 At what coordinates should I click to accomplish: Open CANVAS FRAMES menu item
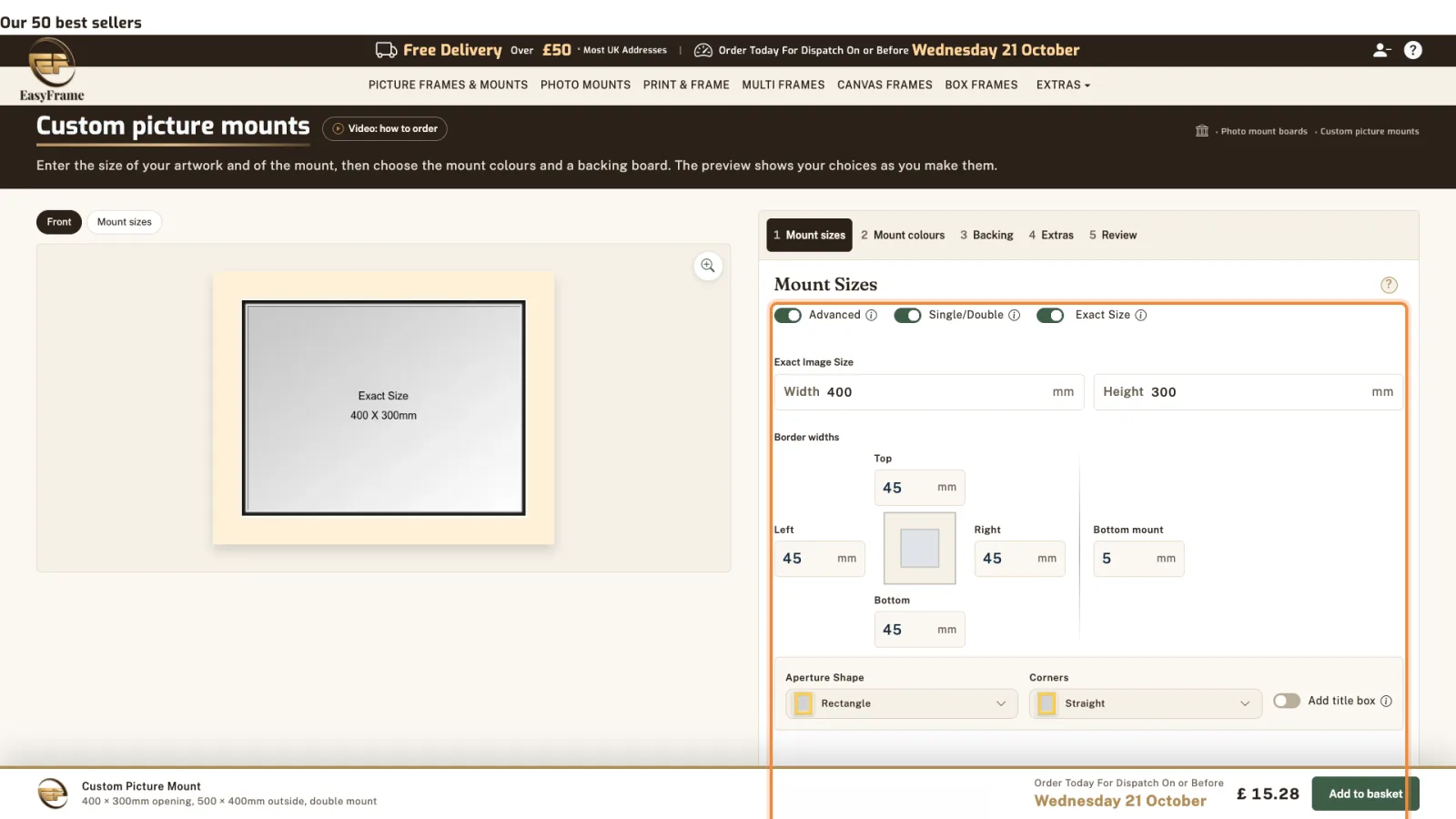[x=885, y=85]
